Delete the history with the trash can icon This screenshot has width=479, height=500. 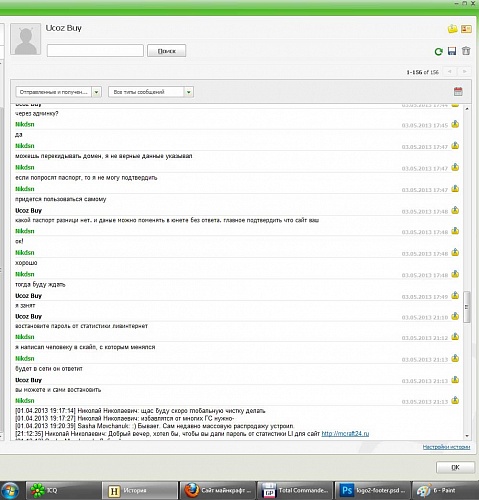coord(466,51)
